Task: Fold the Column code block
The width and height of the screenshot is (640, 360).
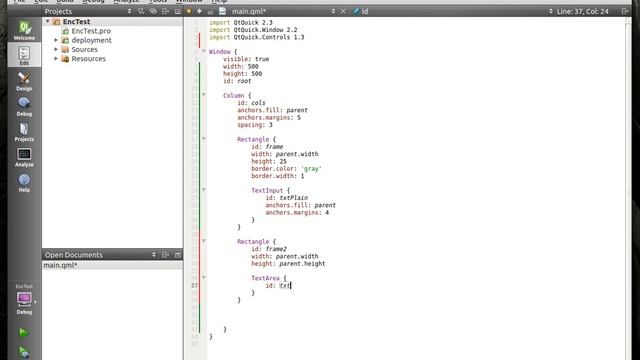Action: (x=204, y=95)
